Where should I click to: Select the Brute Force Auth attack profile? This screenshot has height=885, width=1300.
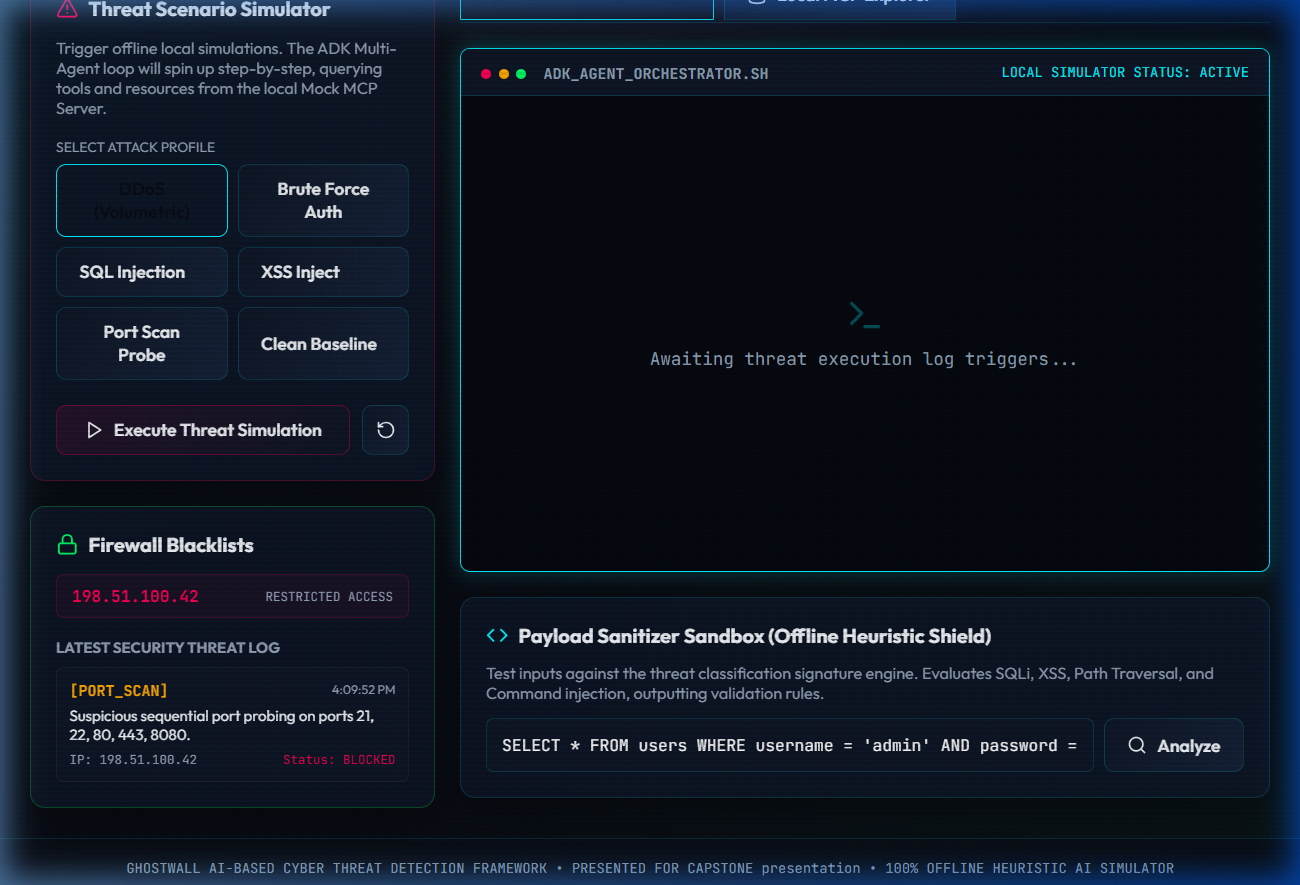click(x=323, y=200)
